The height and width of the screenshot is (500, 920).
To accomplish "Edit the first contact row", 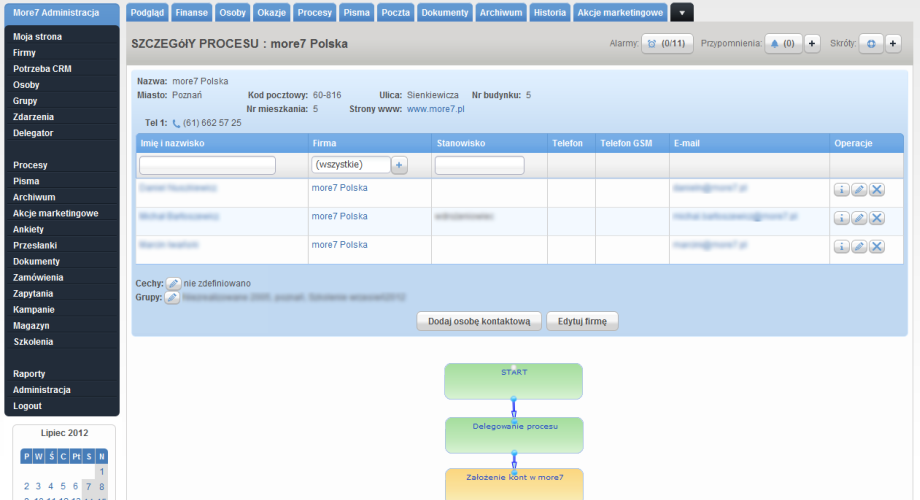I will pos(859,190).
